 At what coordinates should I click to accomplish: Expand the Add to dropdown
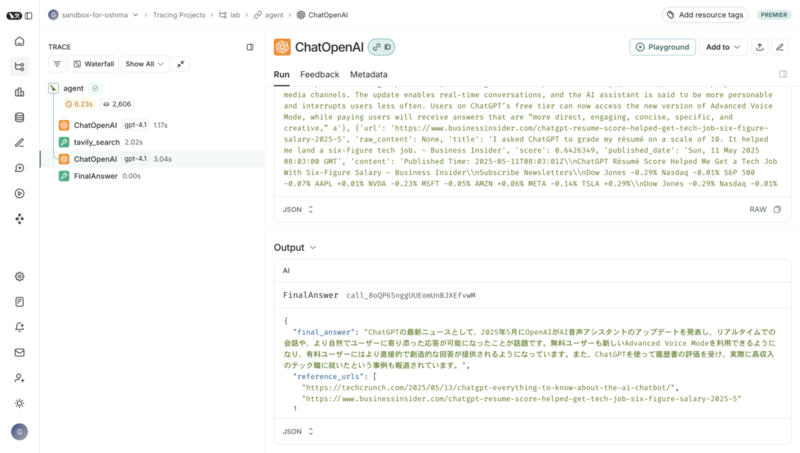tap(723, 47)
